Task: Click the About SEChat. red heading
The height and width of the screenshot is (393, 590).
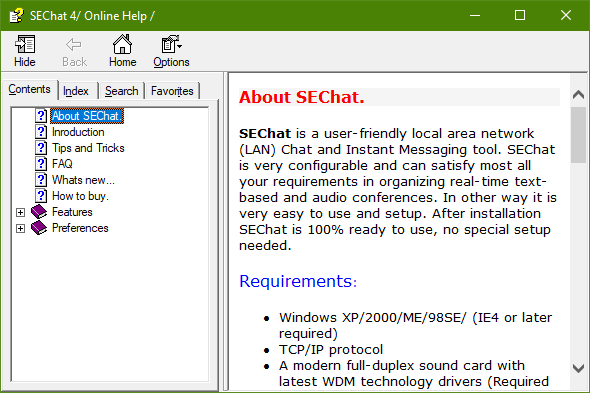Action: (x=301, y=97)
